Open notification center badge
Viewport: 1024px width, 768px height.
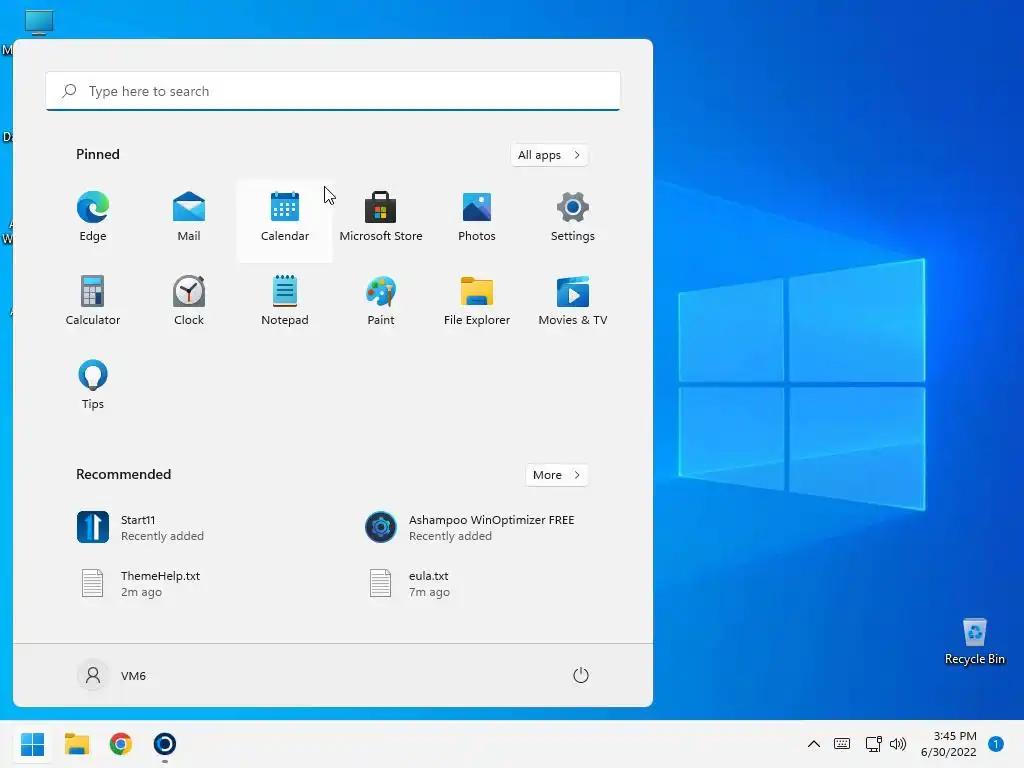(996, 744)
